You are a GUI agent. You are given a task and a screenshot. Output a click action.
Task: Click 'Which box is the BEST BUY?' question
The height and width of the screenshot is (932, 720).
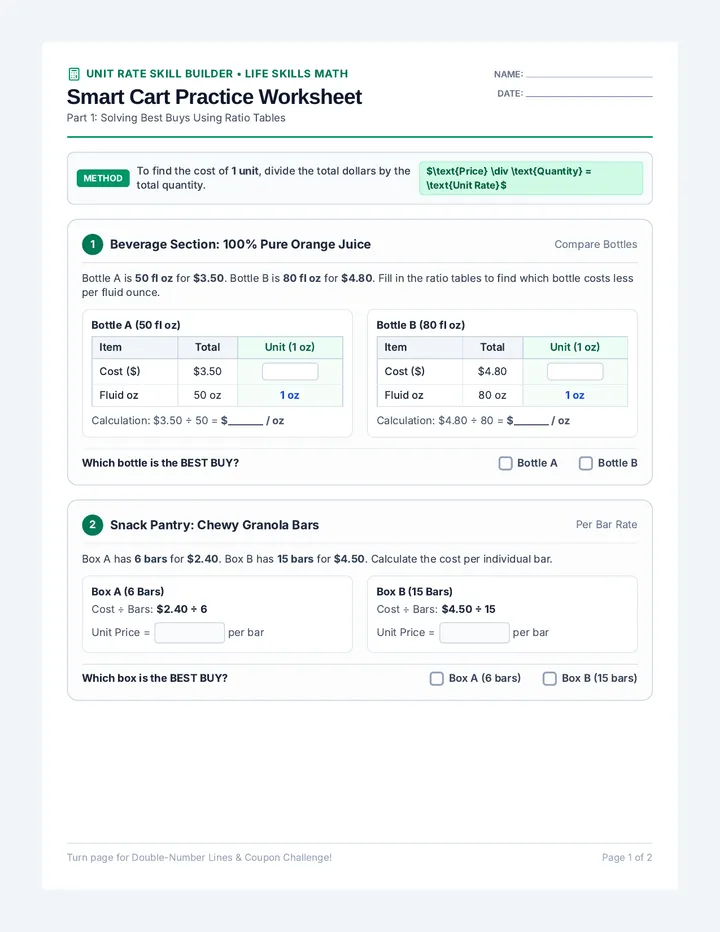point(155,678)
